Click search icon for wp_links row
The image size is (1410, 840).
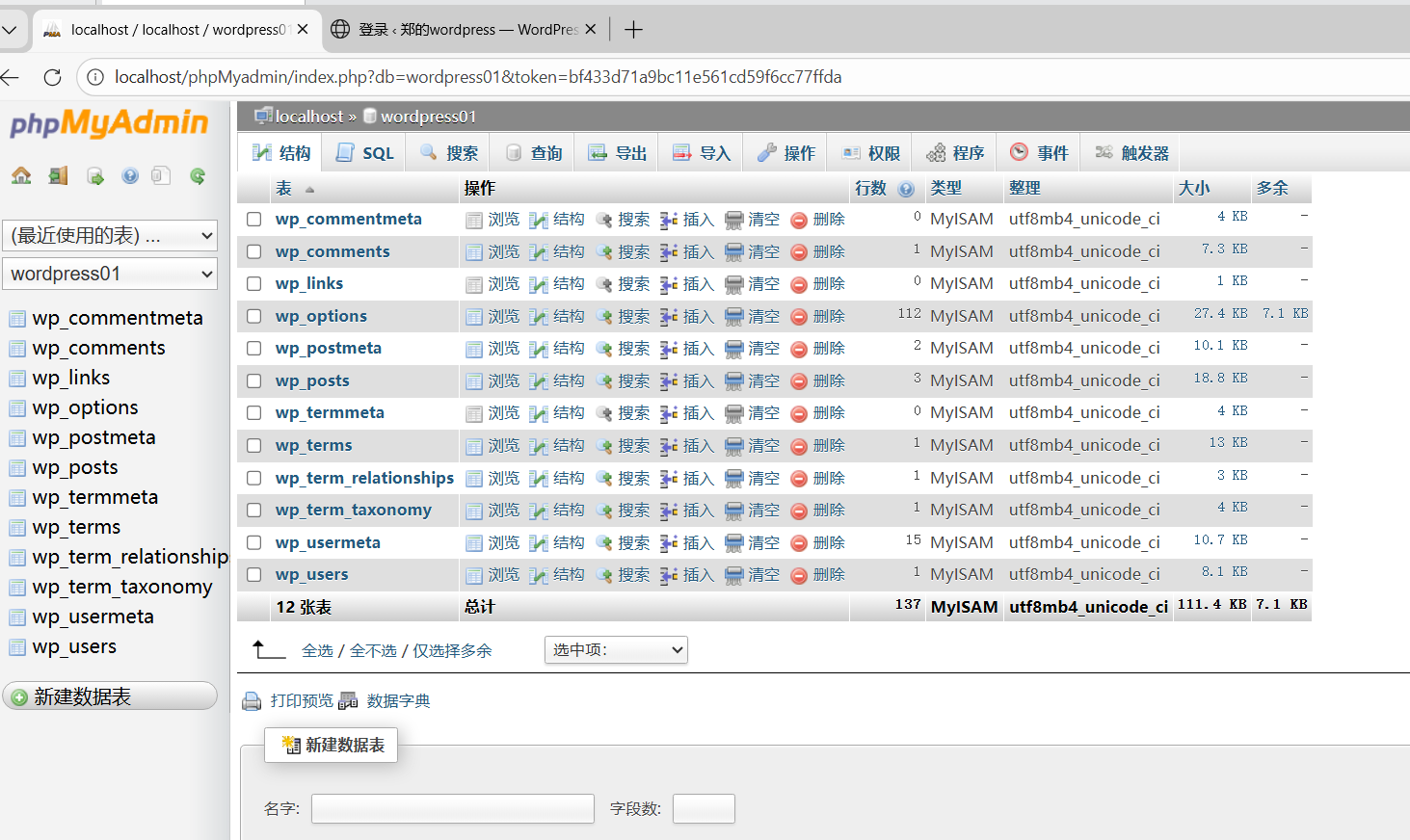coord(604,284)
